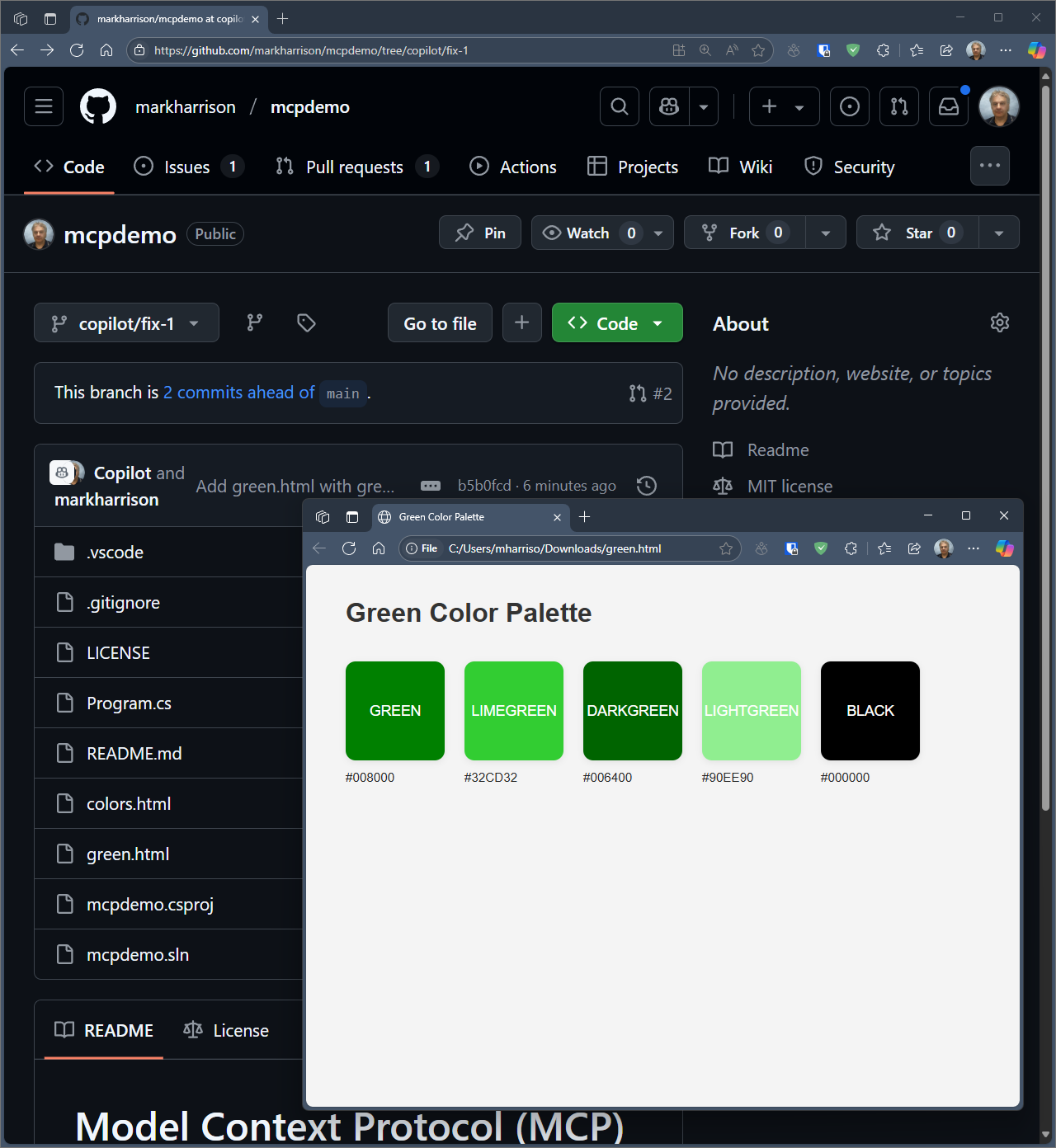Open the About section settings gear
This screenshot has width=1056, height=1148.
[x=999, y=323]
